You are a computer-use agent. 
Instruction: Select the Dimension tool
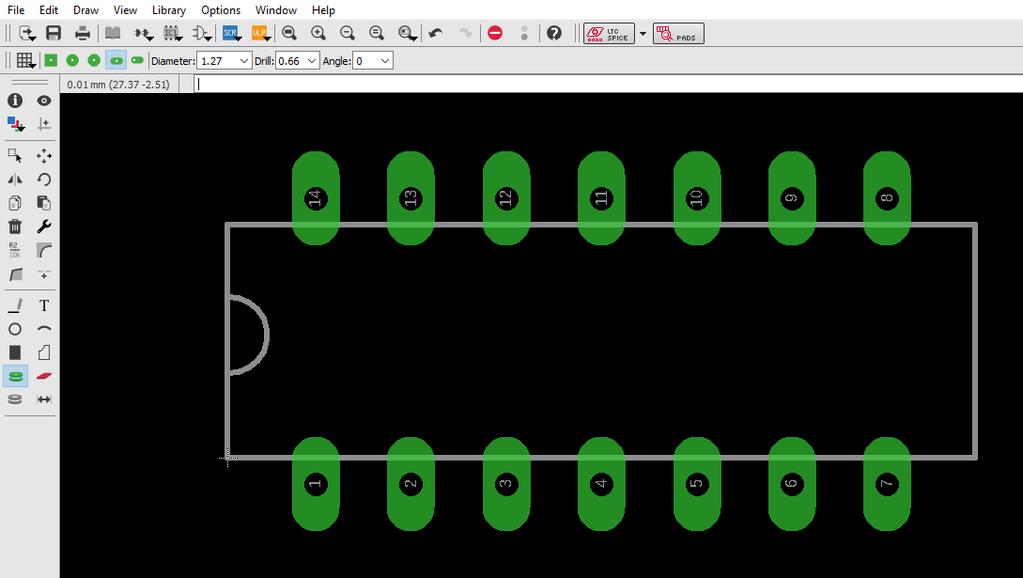[44, 399]
